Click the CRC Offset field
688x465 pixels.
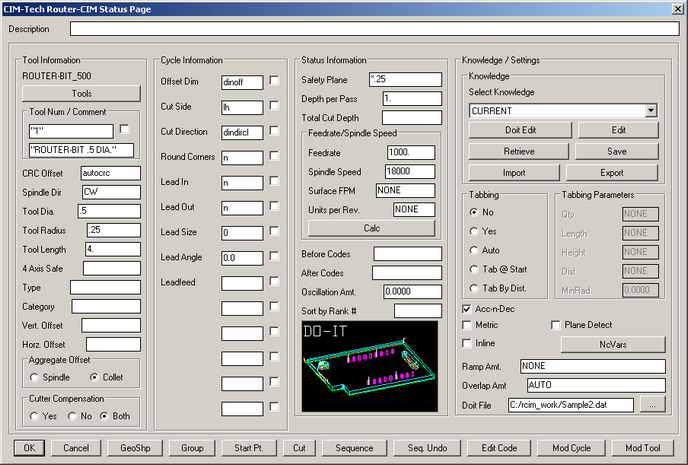click(111, 173)
